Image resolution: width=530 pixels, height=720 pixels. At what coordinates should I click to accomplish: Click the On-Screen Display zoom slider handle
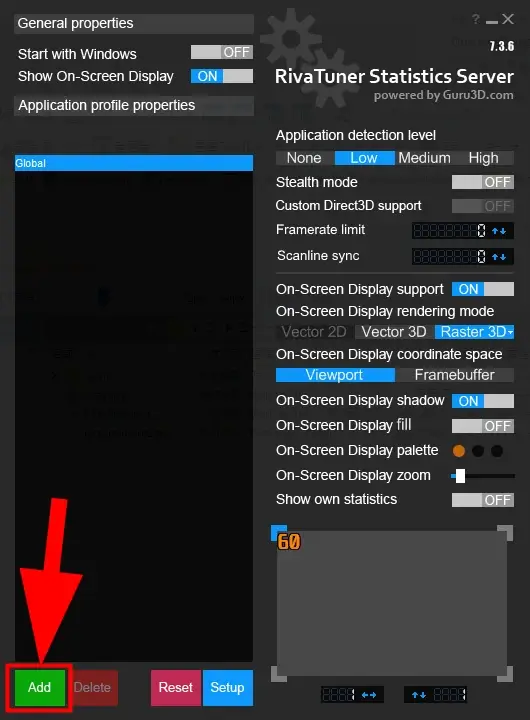460,476
